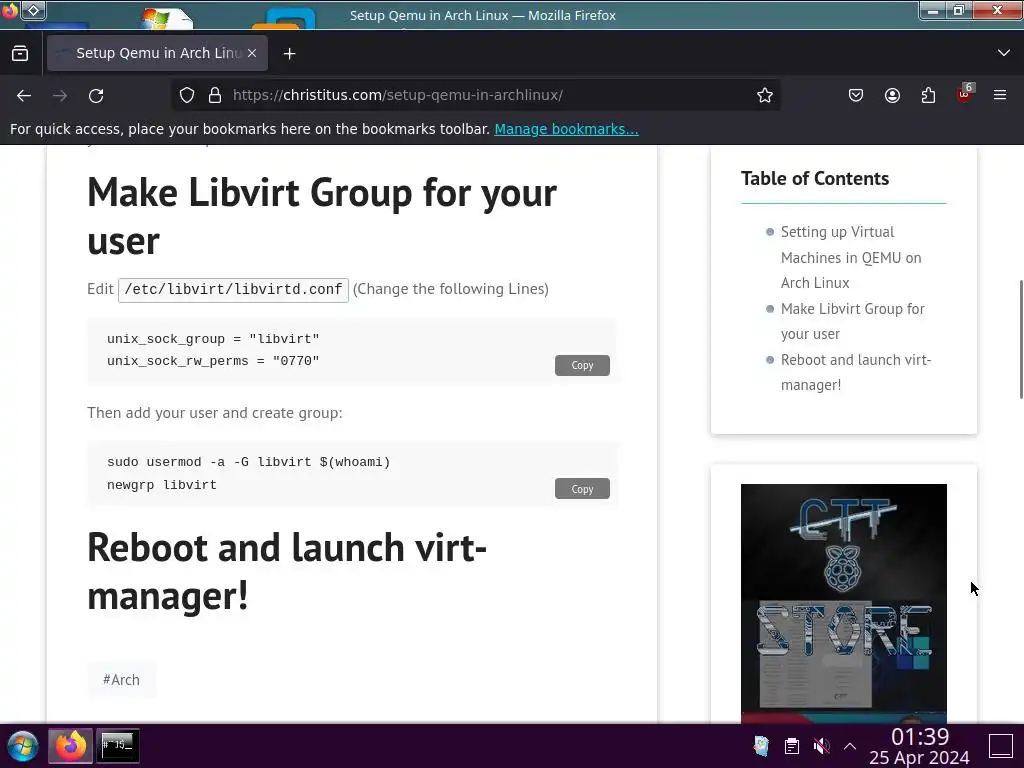Click the /etc/libvirt/libvirtd.conf inline code
This screenshot has width=1024, height=768.
[233, 289]
